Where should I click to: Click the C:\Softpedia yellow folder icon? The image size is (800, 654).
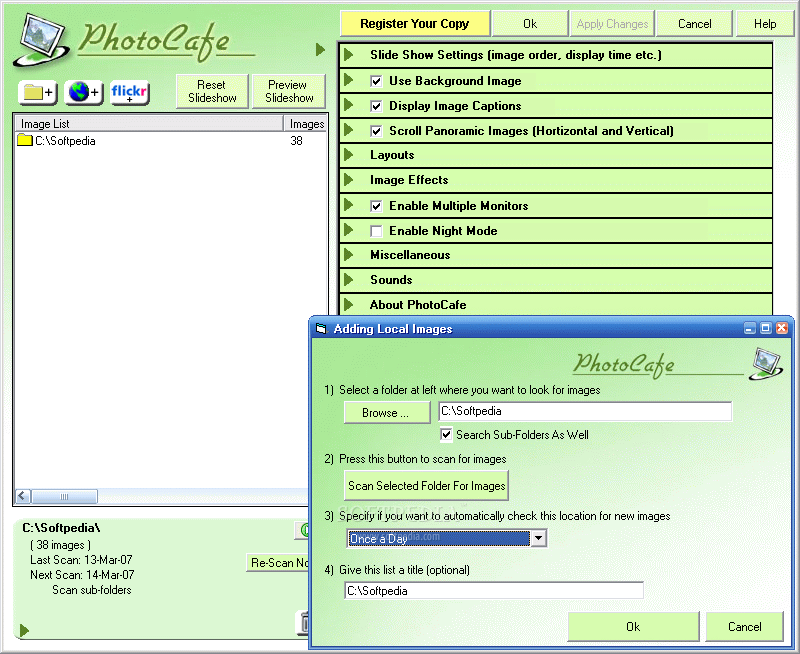tap(24, 140)
